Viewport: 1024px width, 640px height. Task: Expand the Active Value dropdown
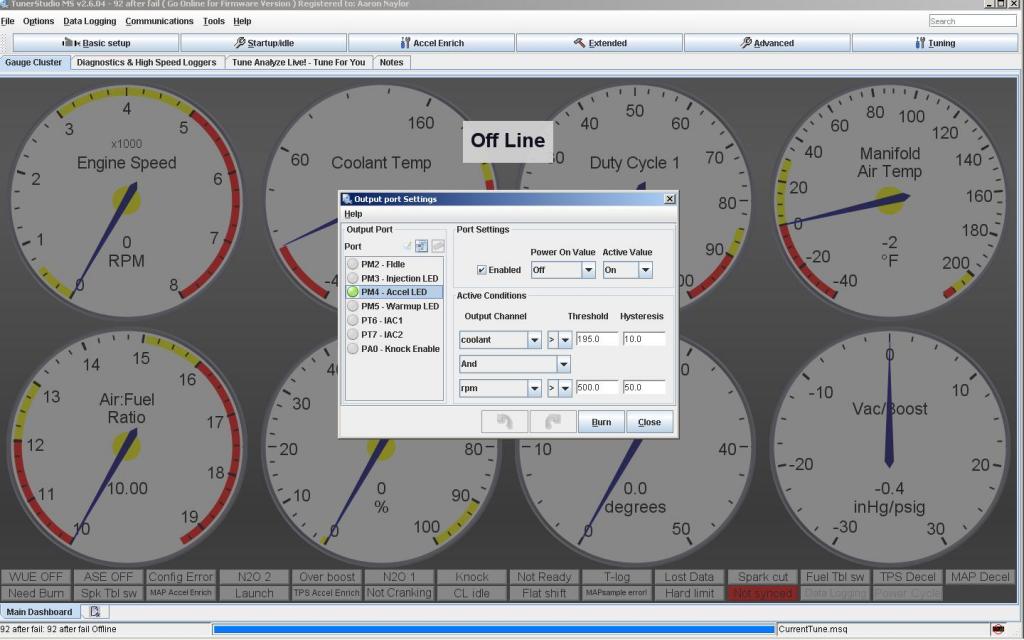coord(645,270)
